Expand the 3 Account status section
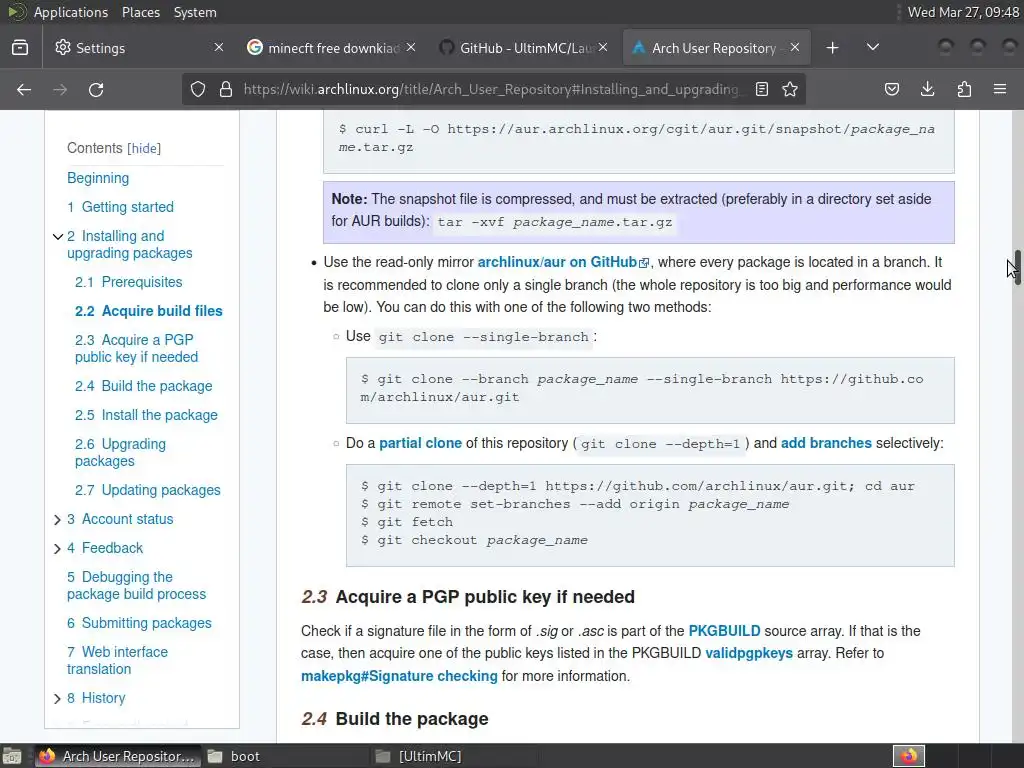The image size is (1024, 768). (57, 520)
